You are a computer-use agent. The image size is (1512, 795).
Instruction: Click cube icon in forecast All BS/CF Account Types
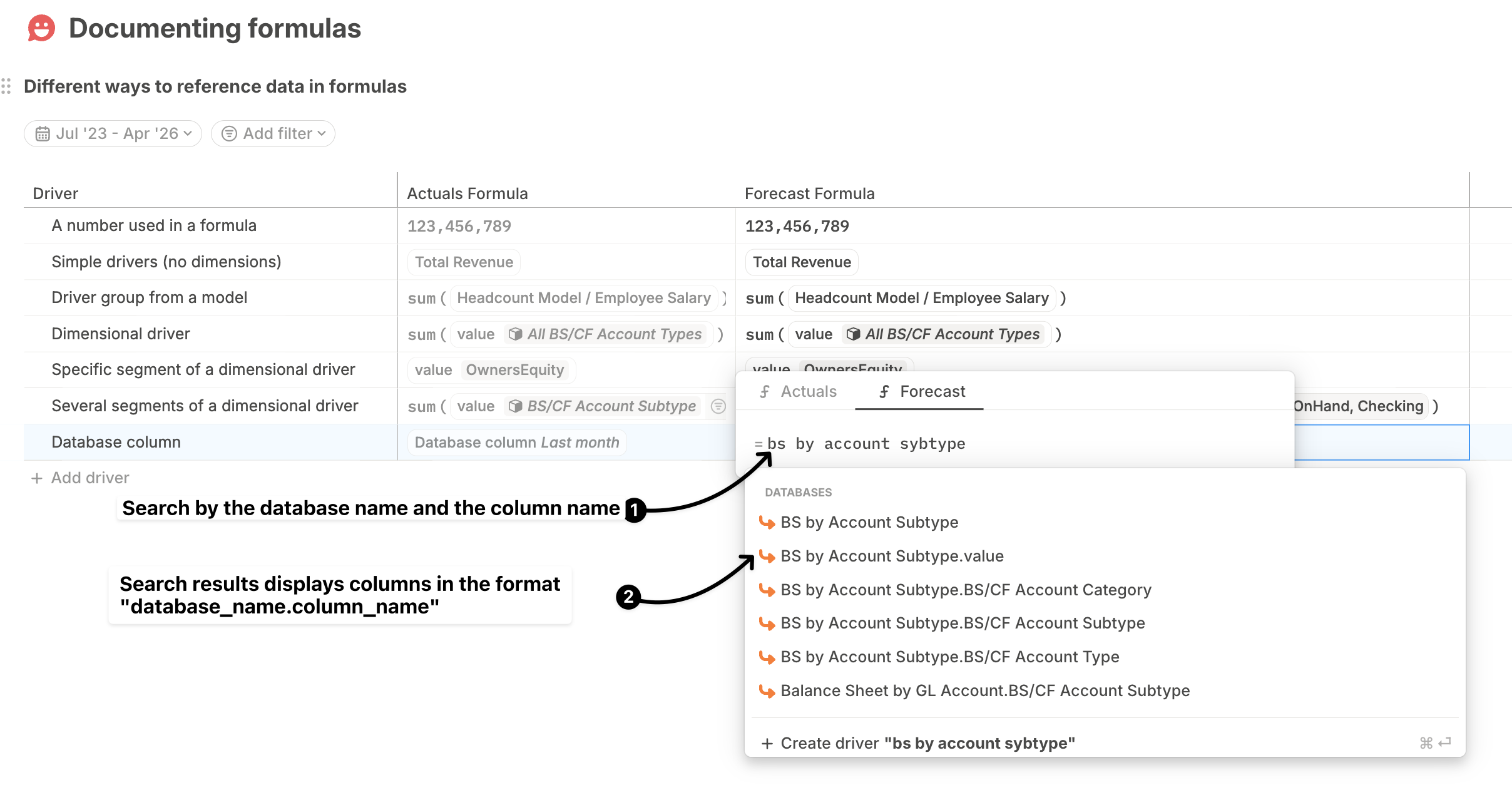[853, 334]
